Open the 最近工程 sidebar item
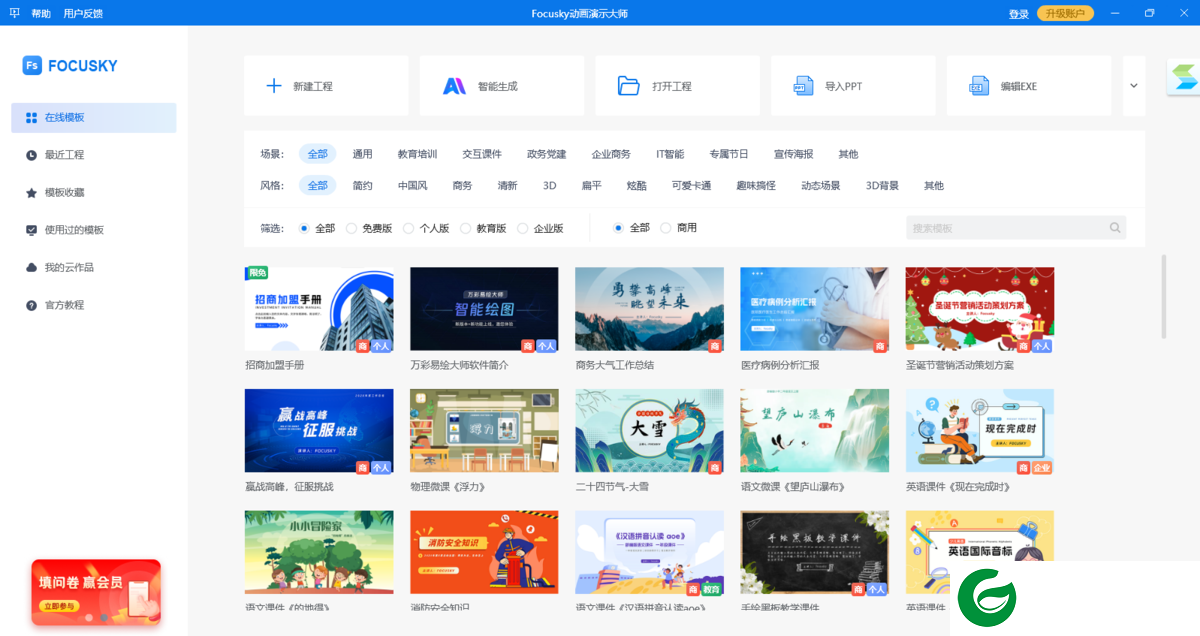 94,155
